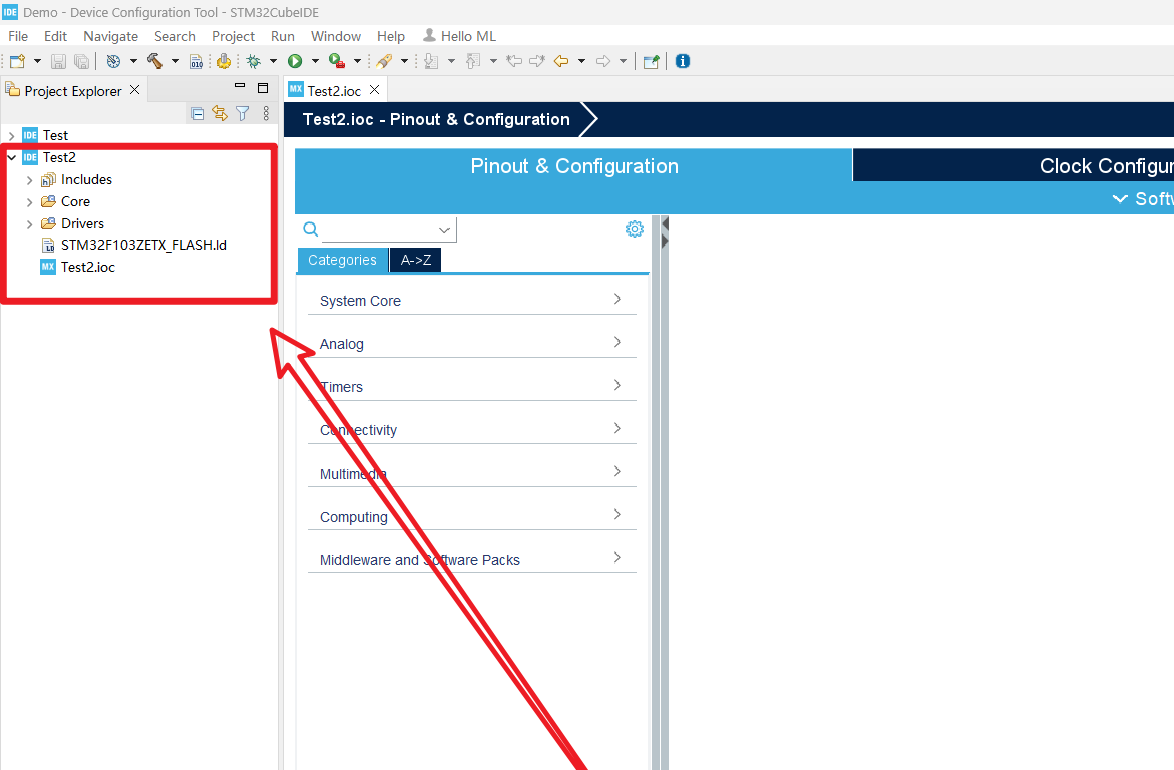Click the grey Forward navigation arrow
The width and height of the screenshot is (1174, 770).
(603, 61)
